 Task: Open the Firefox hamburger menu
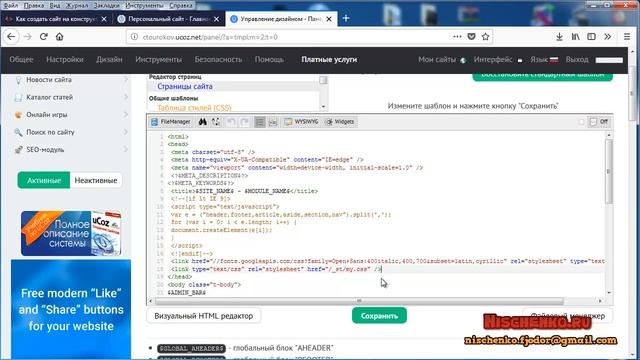click(x=627, y=37)
